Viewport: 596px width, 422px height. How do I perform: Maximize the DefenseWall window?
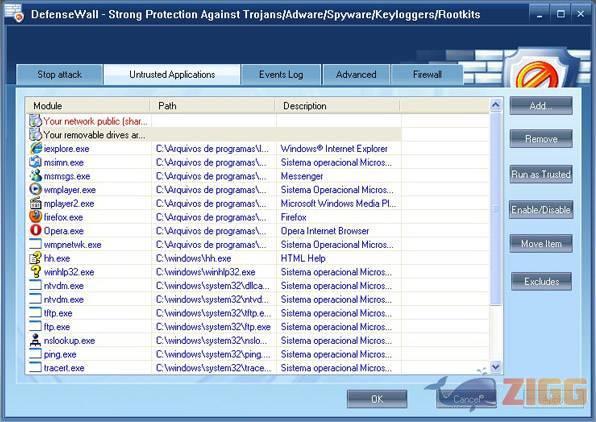(x=561, y=14)
